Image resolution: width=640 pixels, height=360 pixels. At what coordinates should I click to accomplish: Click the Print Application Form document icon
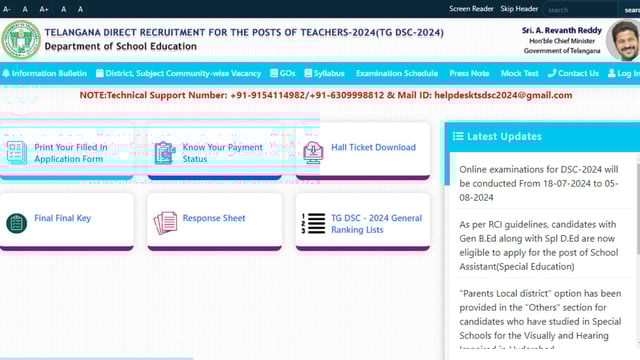pyautogui.click(x=17, y=153)
